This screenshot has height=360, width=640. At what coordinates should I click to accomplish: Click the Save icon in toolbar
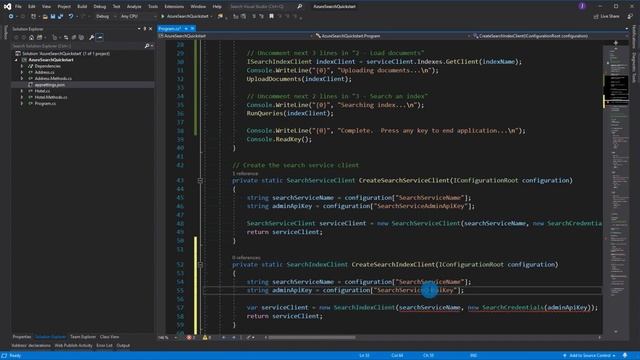pos(53,16)
